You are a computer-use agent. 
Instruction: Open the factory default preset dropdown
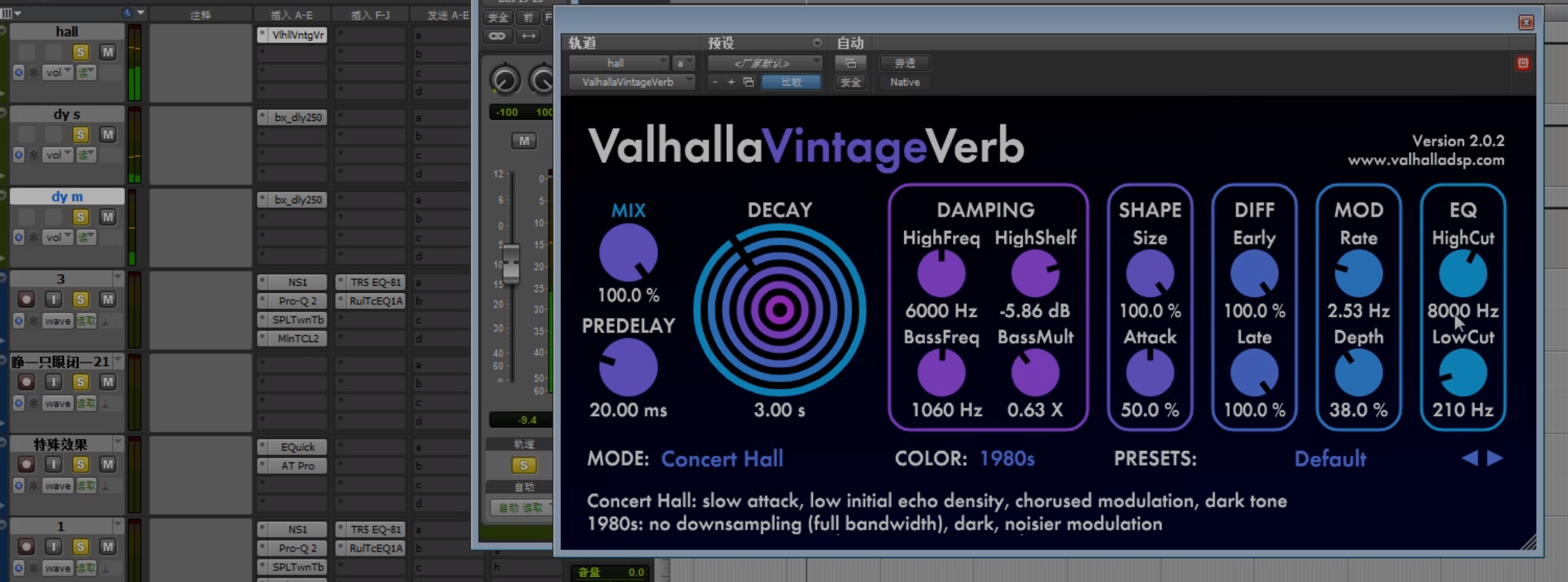764,63
